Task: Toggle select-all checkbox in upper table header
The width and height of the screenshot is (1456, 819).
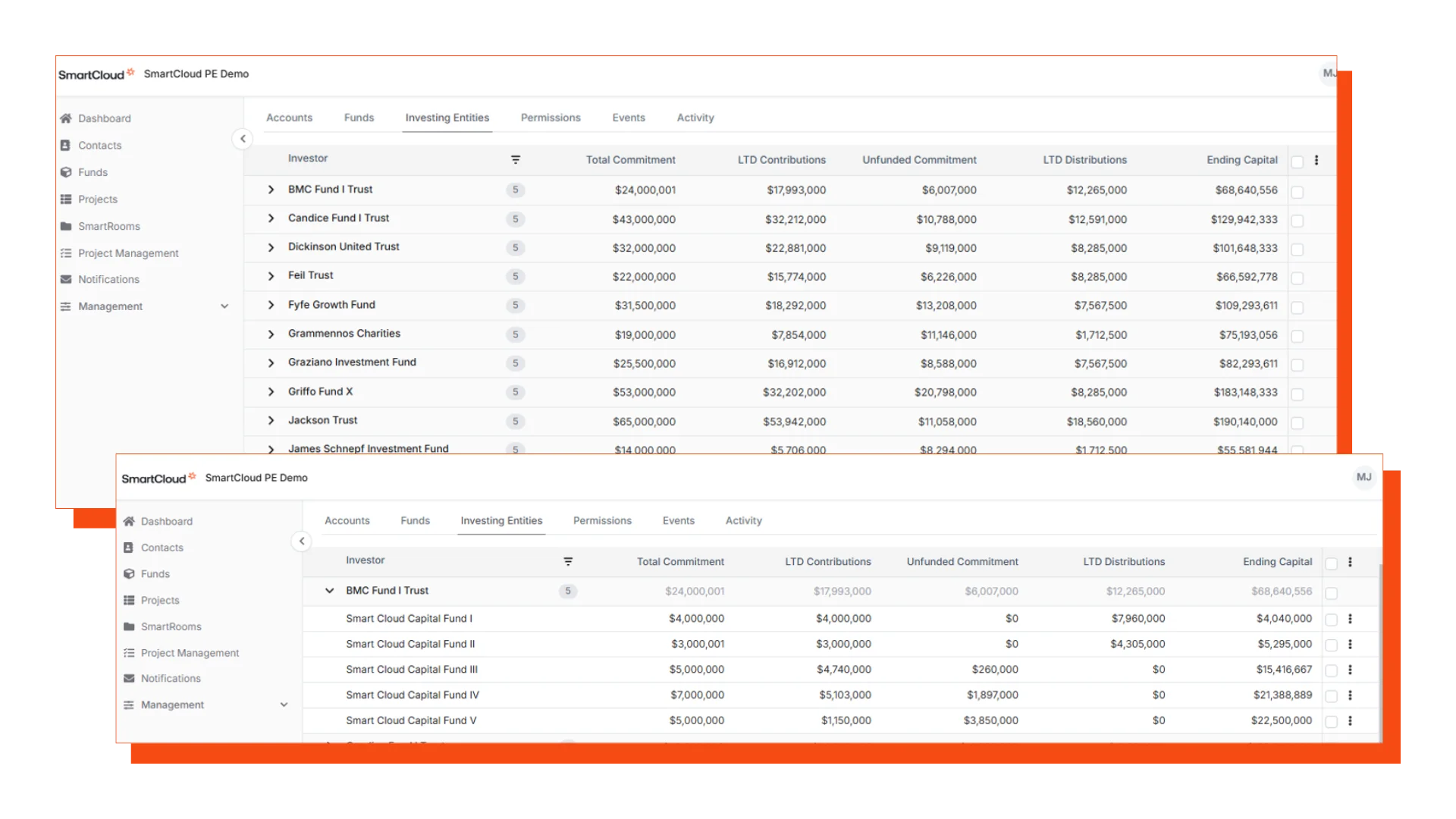Action: 1298,162
